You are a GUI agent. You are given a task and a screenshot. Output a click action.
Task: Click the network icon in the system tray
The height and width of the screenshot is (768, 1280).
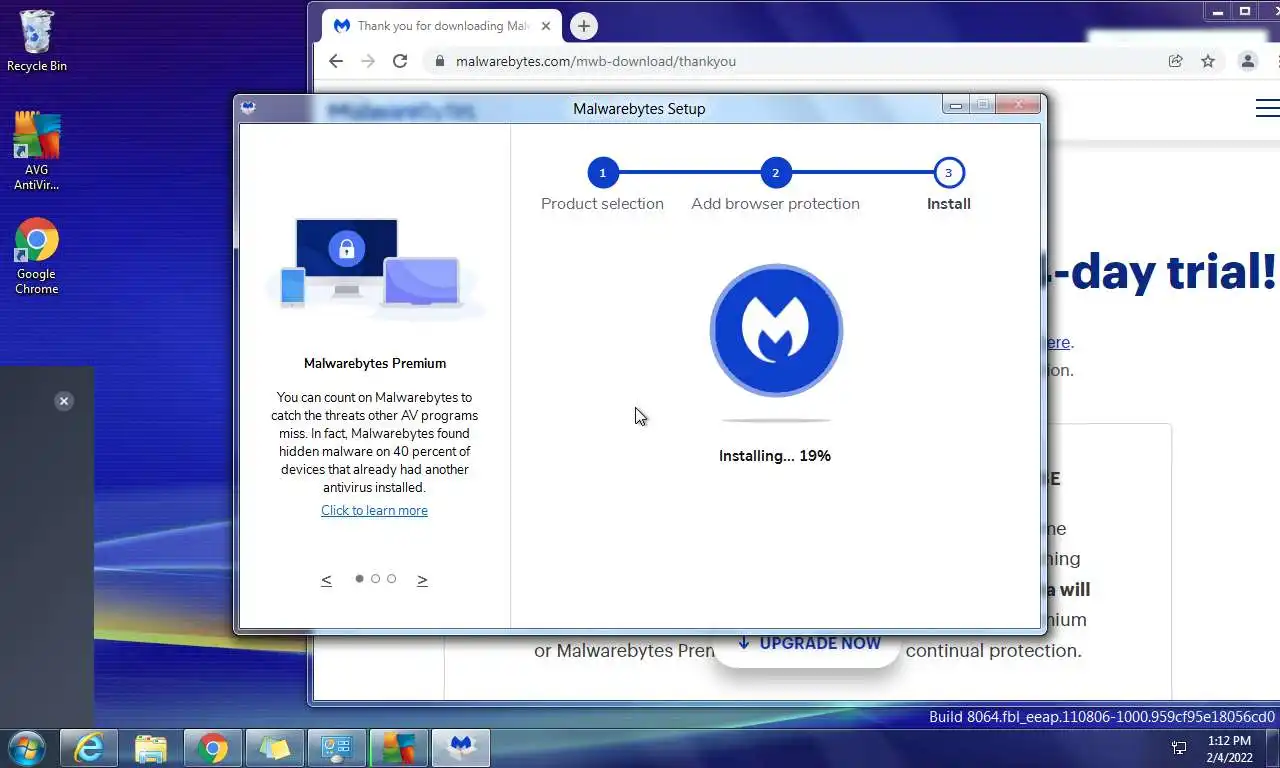point(1179,748)
